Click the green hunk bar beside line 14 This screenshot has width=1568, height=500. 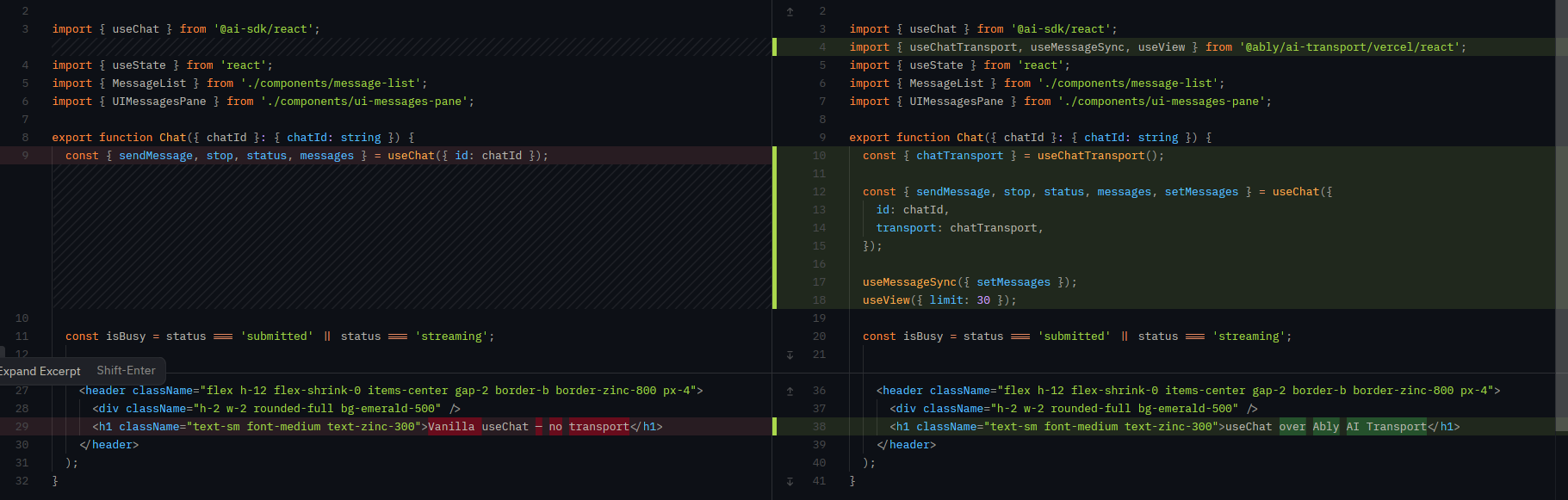pyautogui.click(x=775, y=228)
